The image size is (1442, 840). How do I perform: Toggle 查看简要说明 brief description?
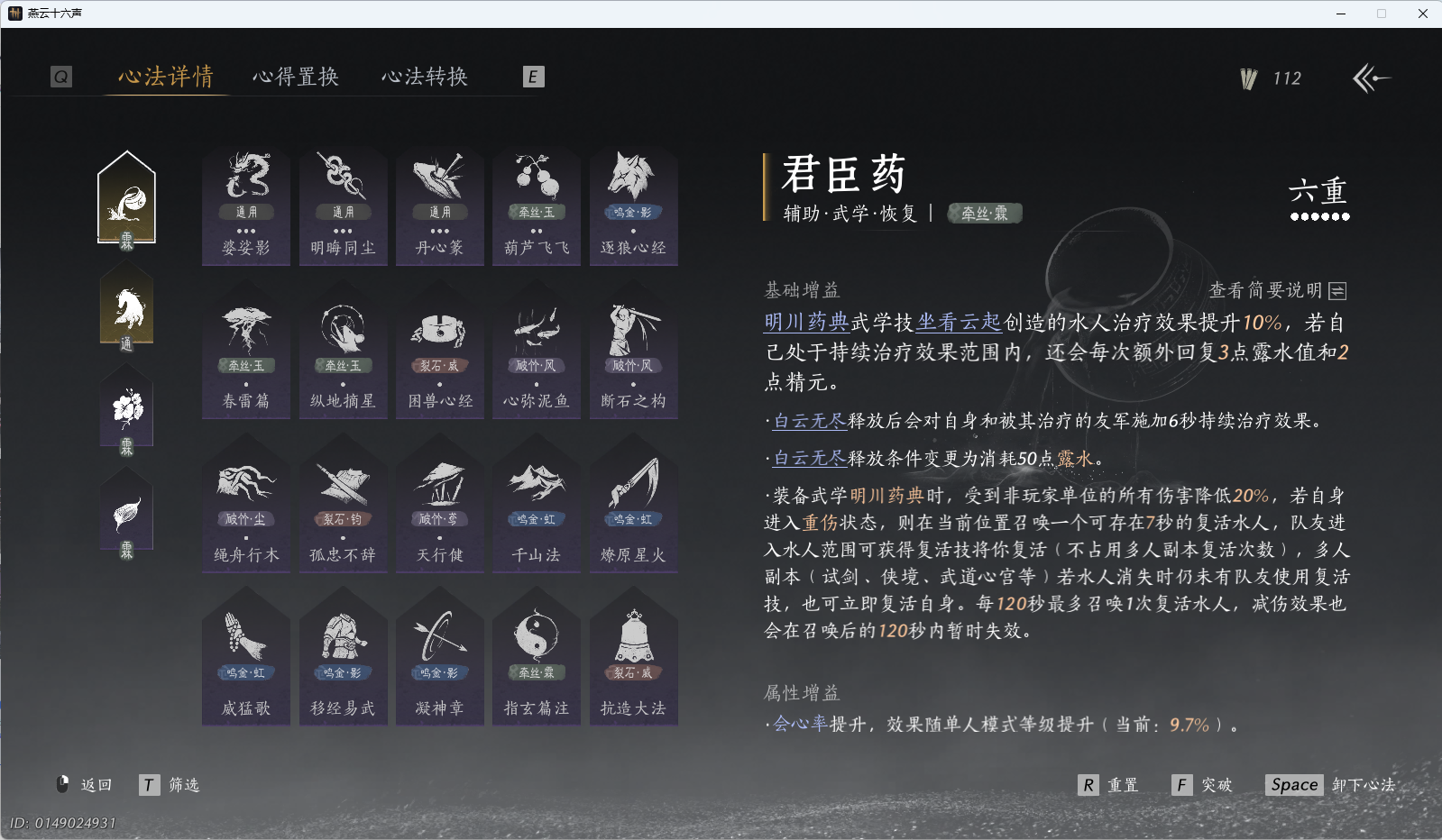coord(1278,290)
